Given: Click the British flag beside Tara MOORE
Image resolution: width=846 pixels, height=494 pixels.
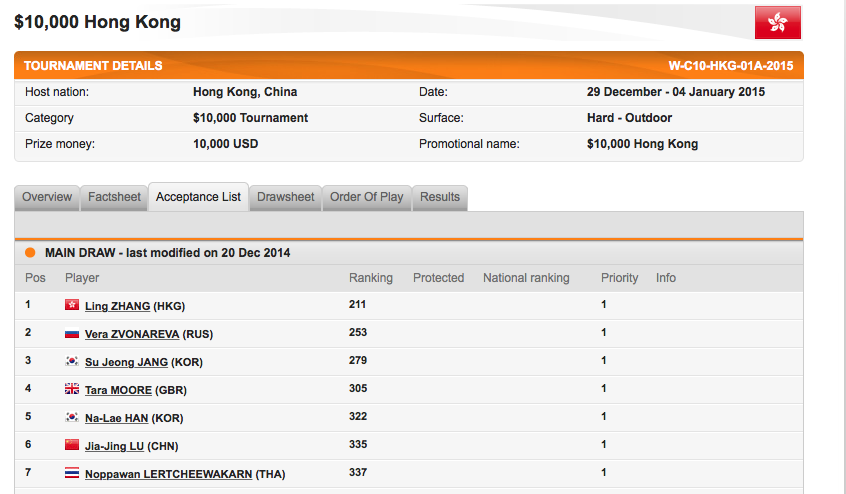Looking at the screenshot, I should point(72,389).
